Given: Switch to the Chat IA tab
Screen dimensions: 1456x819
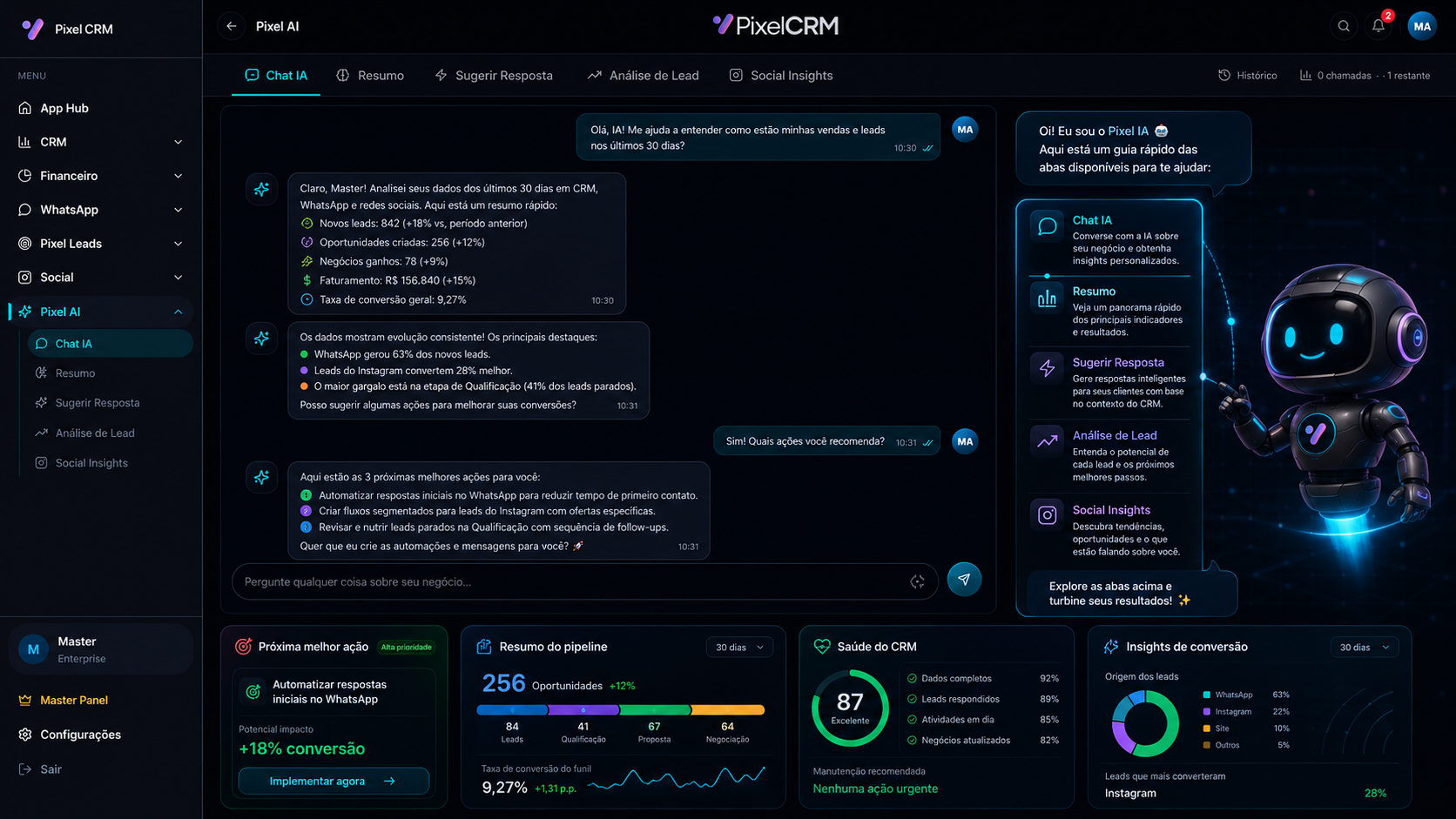Looking at the screenshot, I should pyautogui.click(x=276, y=76).
